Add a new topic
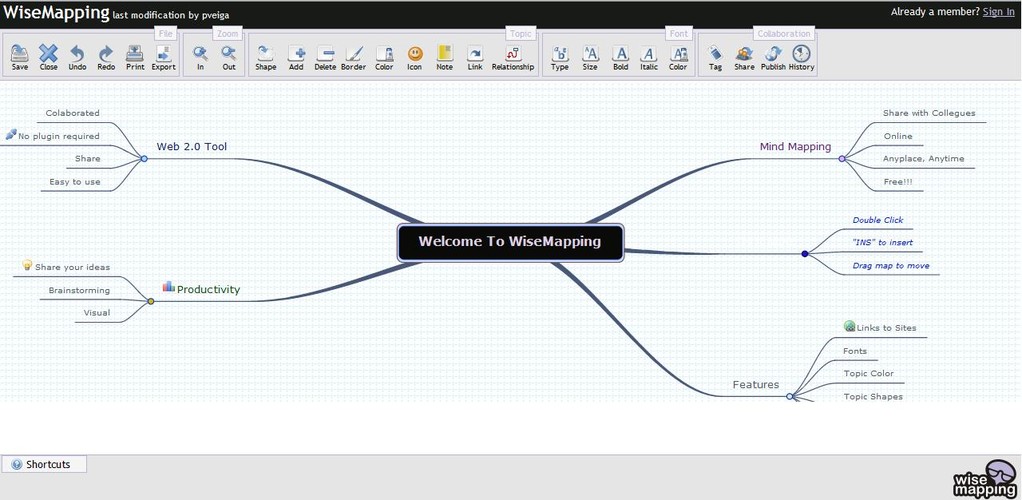 pos(296,57)
